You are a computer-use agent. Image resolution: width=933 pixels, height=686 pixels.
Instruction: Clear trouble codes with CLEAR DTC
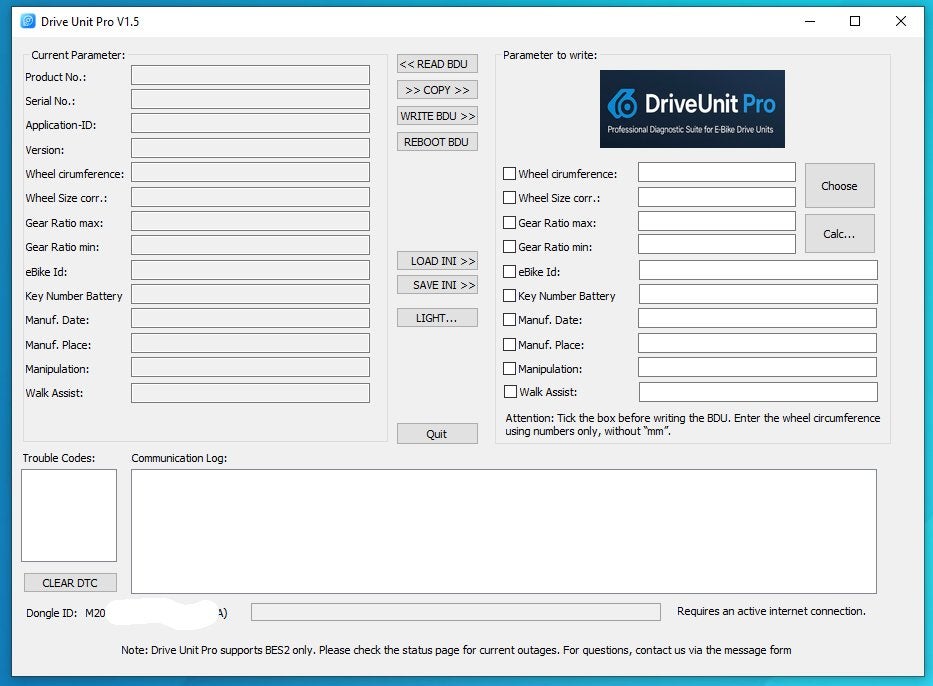pyautogui.click(x=70, y=583)
